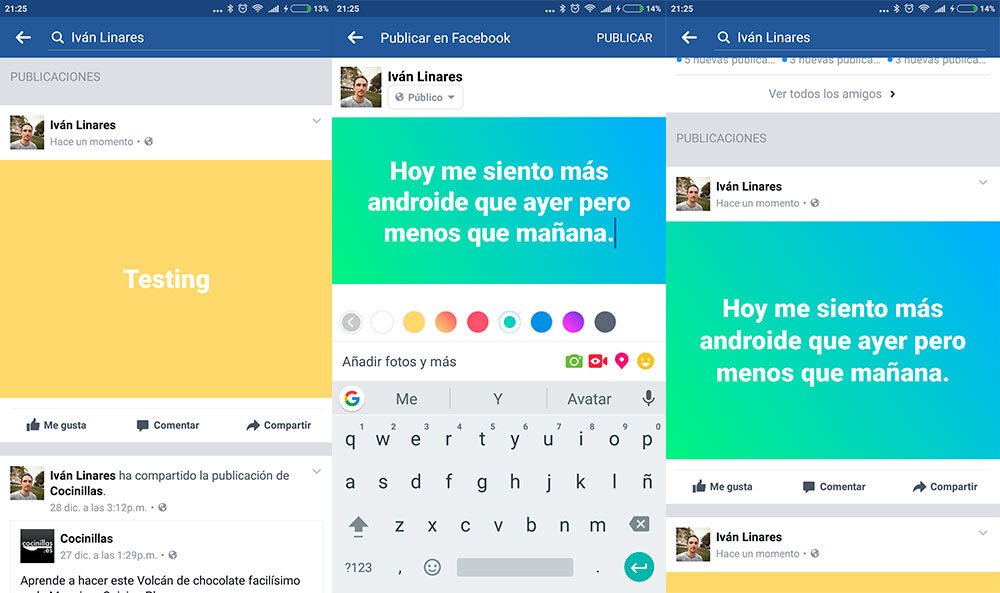1000x593 pixels.
Task: Collapse the background color picker arrow
Action: tap(350, 322)
